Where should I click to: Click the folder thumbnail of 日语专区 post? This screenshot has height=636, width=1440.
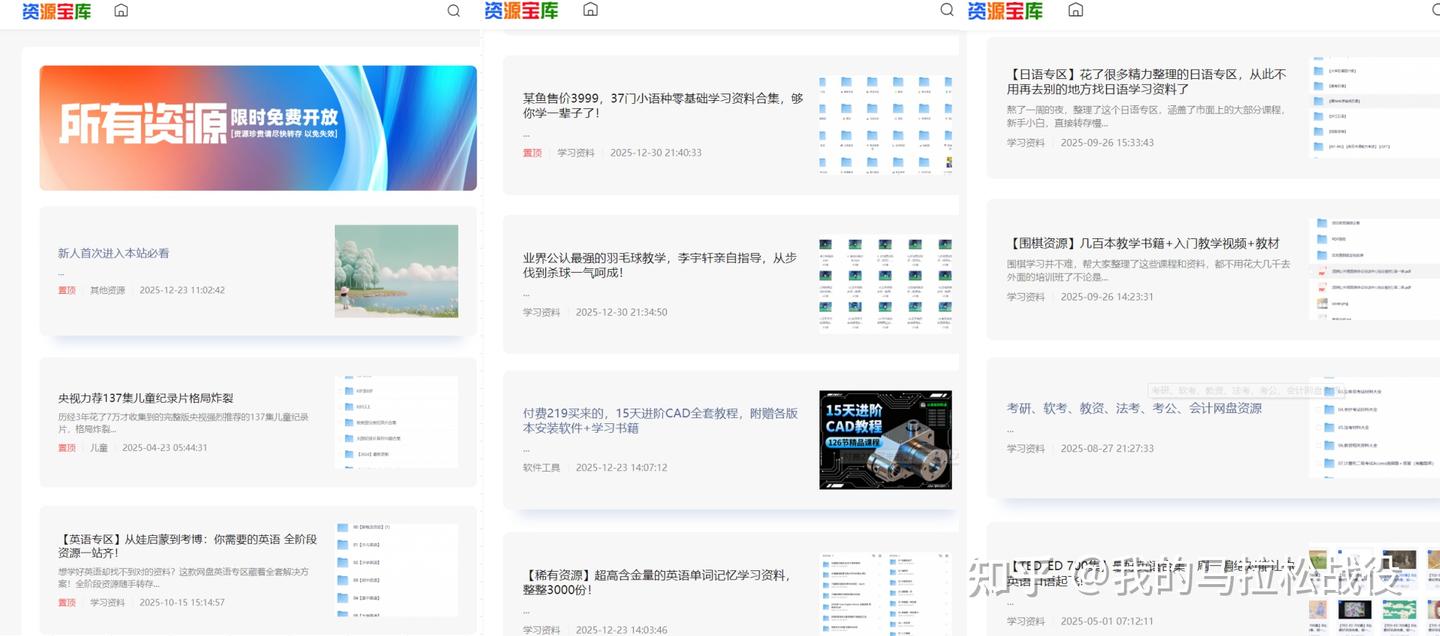click(x=1375, y=105)
